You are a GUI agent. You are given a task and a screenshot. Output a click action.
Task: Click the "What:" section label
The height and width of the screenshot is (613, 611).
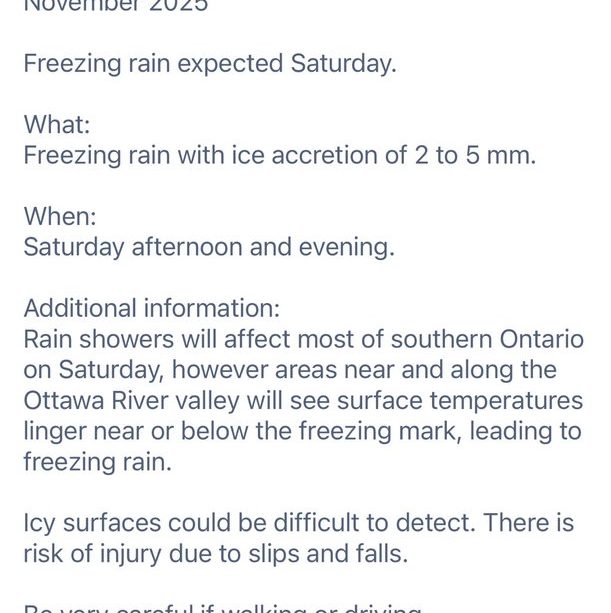[x=59, y=125]
